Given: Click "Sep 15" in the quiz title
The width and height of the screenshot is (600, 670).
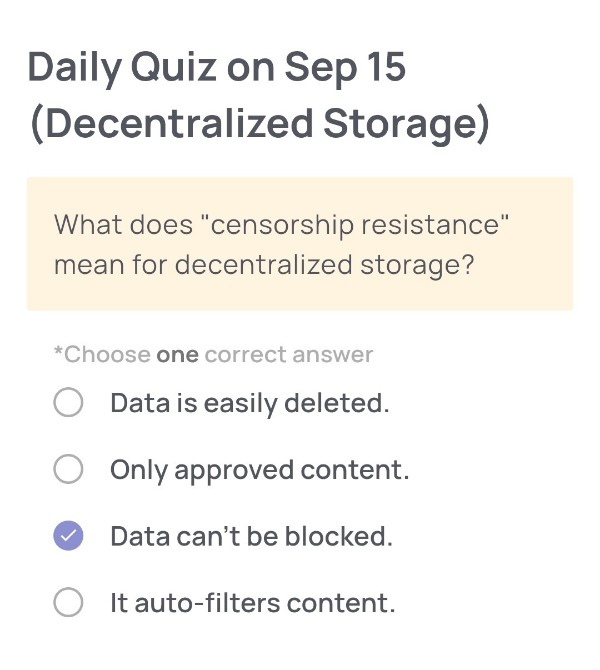Looking at the screenshot, I should point(344,67).
